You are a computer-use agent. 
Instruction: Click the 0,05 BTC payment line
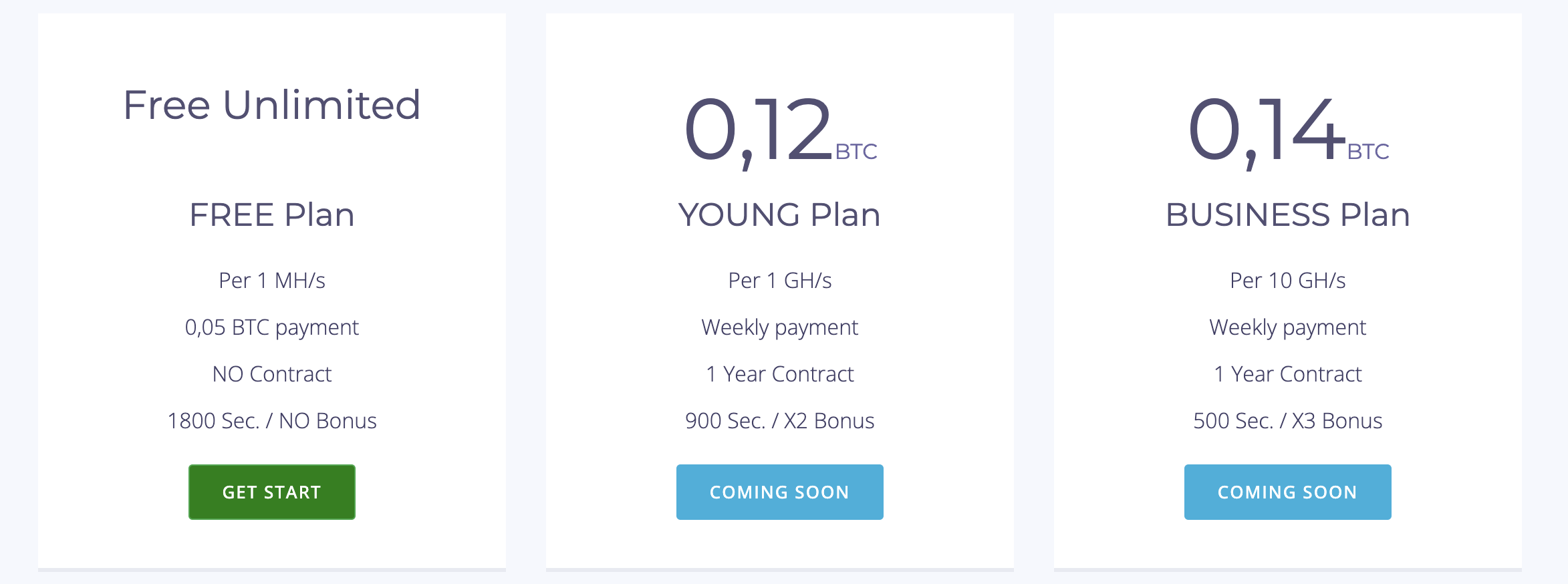point(271,328)
